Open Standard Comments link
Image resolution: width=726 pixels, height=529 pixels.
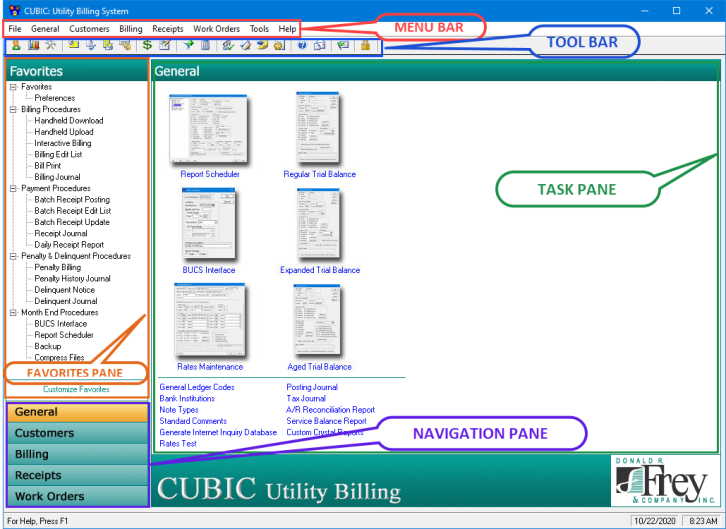tap(193, 421)
